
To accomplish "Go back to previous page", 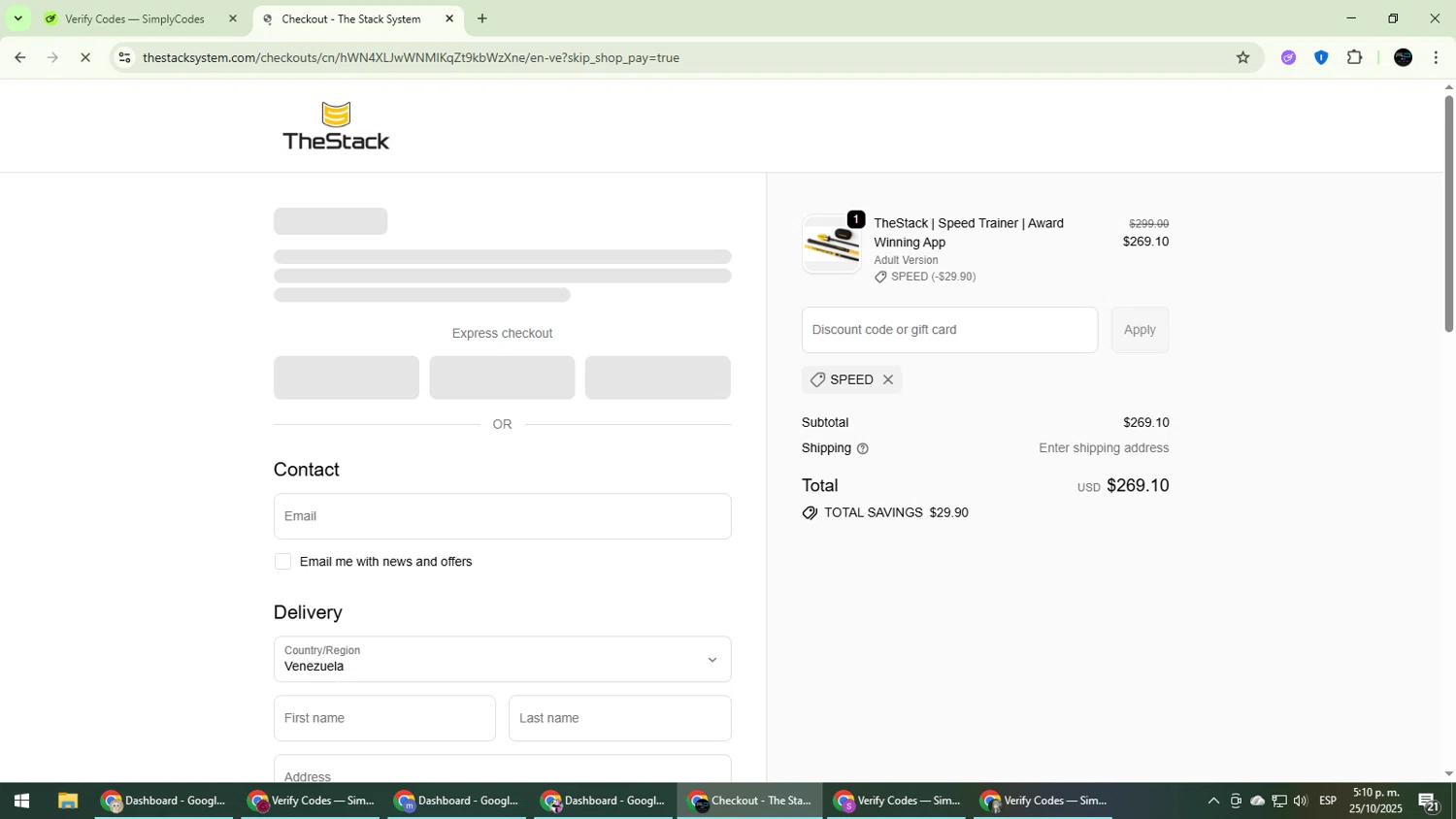I will tap(19, 57).
